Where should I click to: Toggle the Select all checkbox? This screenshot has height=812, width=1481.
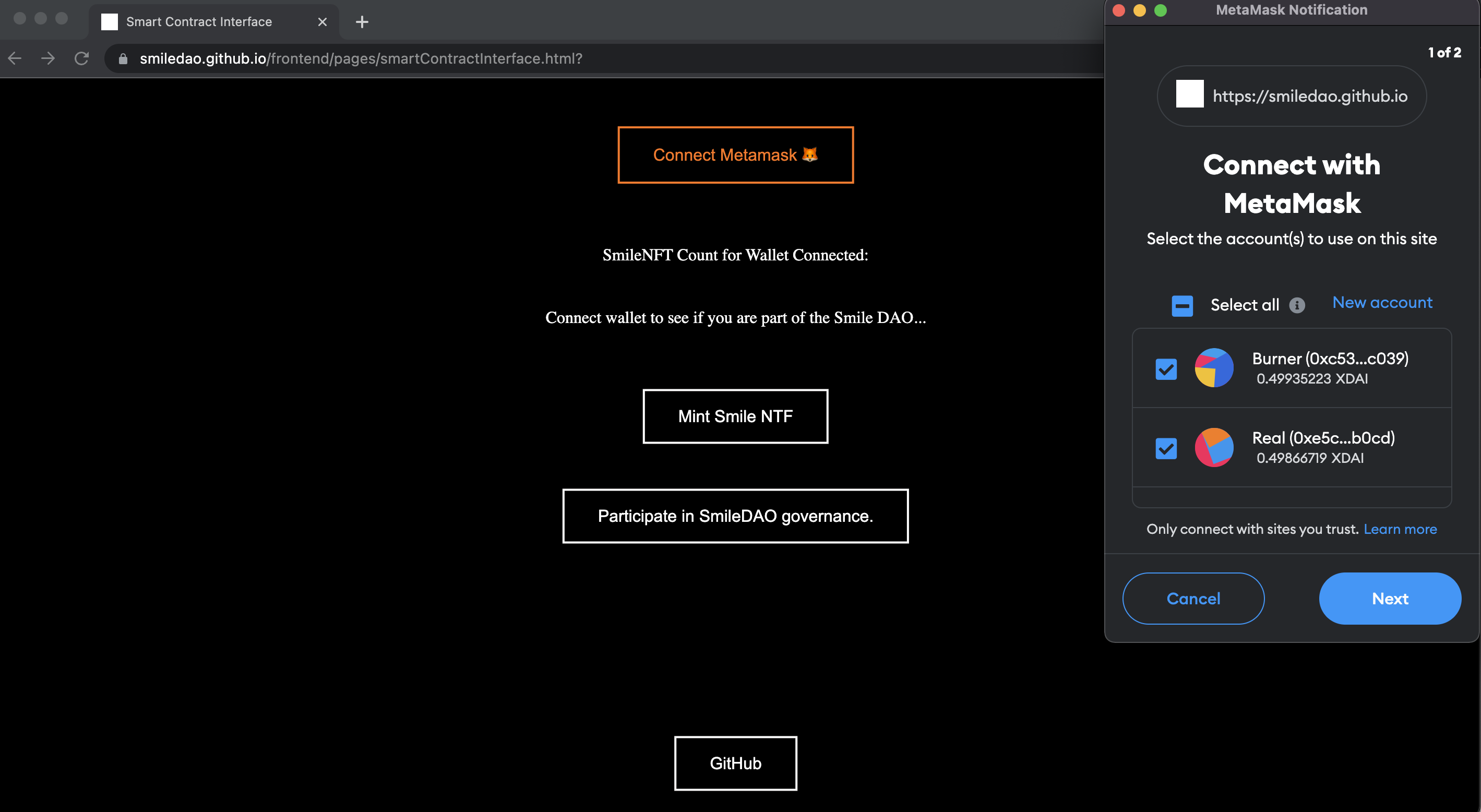1182,305
